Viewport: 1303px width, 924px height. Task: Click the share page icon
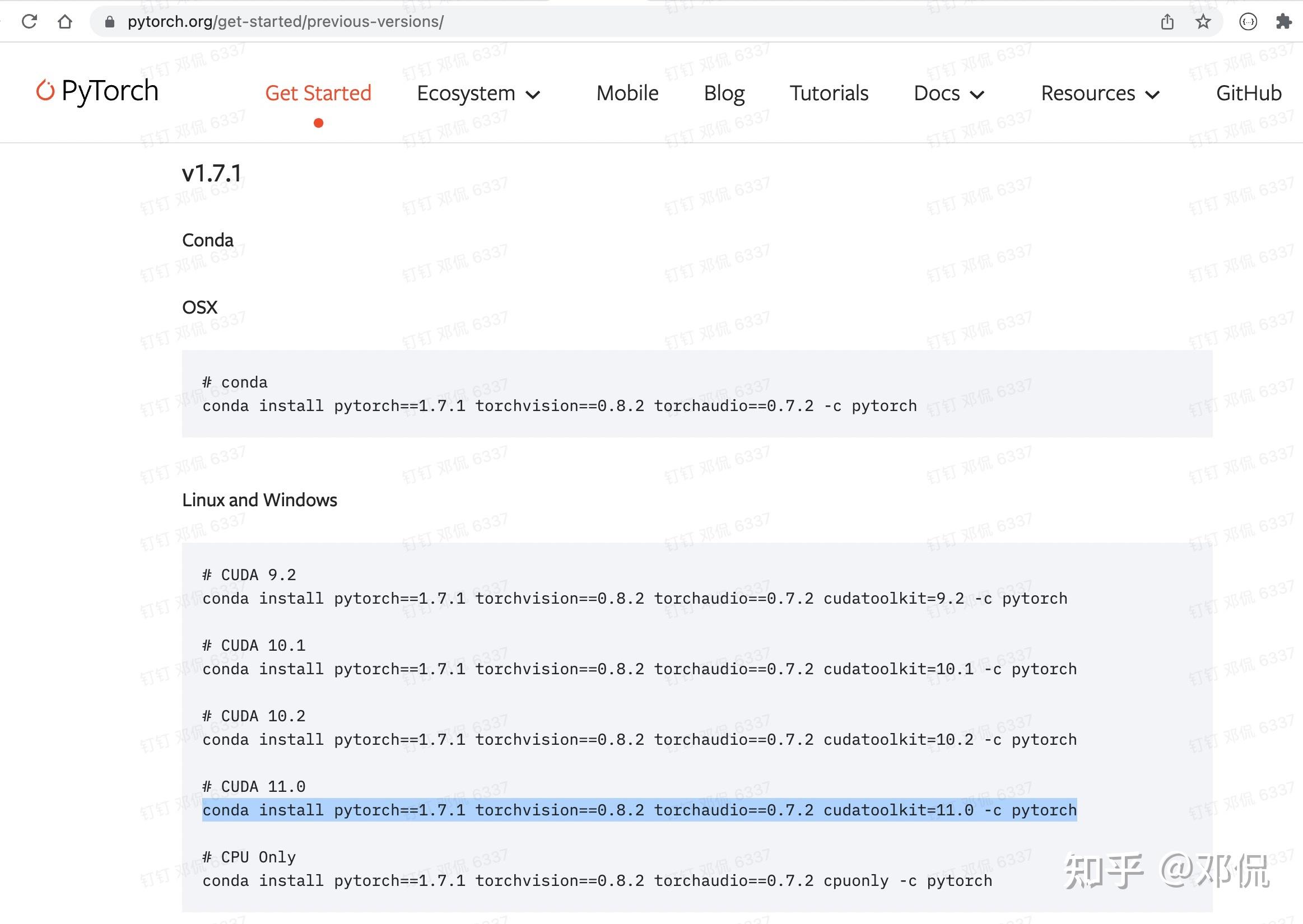coord(1167,22)
